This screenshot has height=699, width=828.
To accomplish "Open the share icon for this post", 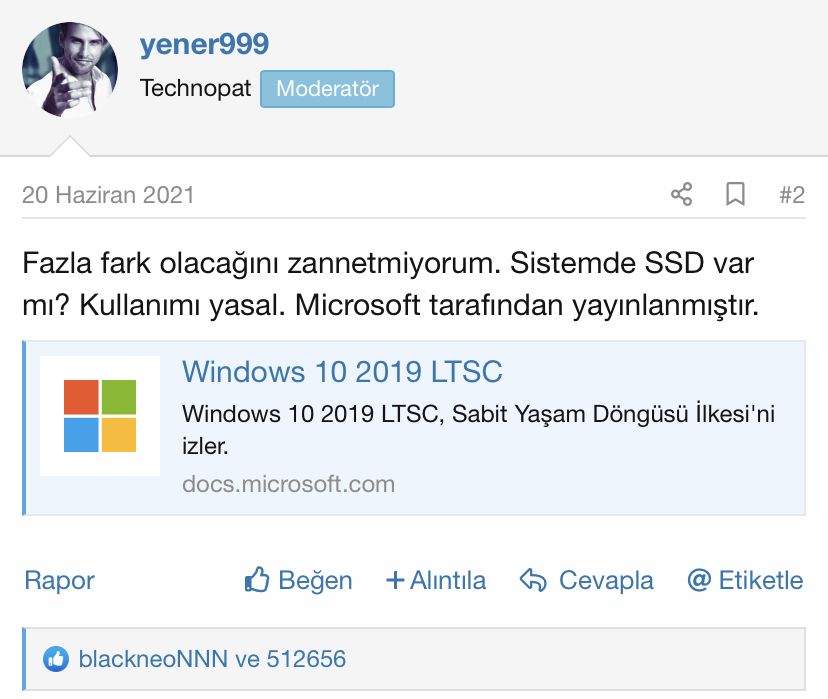I will [682, 194].
